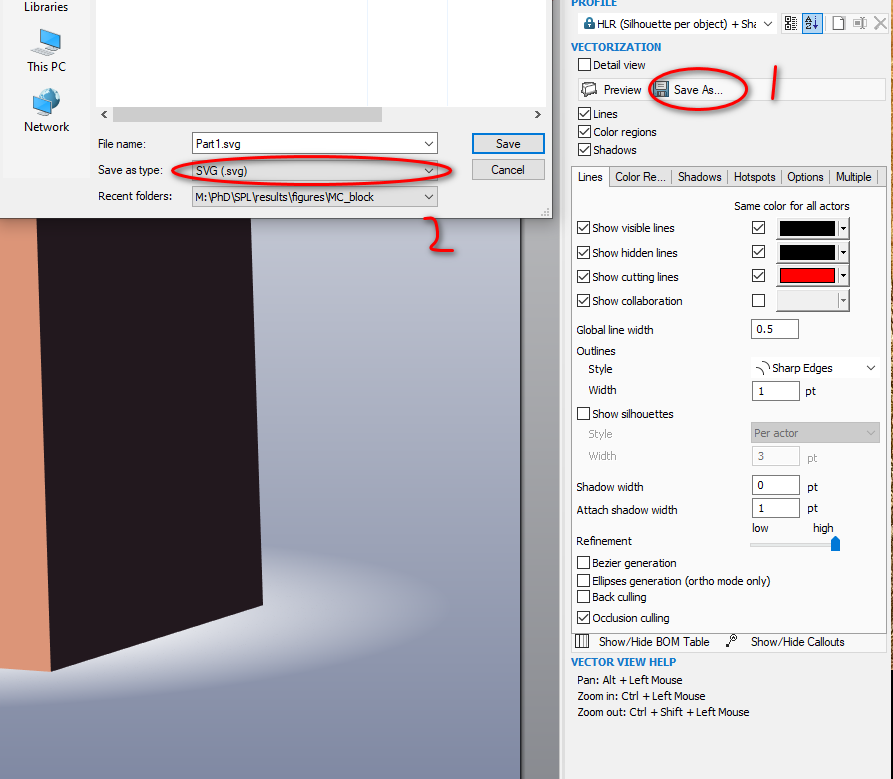The height and width of the screenshot is (779, 893).
Task: Click Show/Hide Callouts label
Action: (797, 642)
